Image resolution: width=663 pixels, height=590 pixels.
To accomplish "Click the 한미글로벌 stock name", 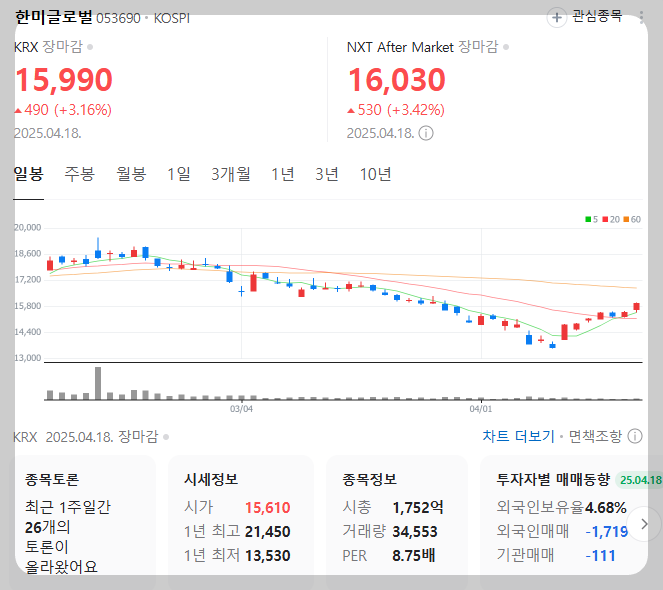I will coord(53,17).
